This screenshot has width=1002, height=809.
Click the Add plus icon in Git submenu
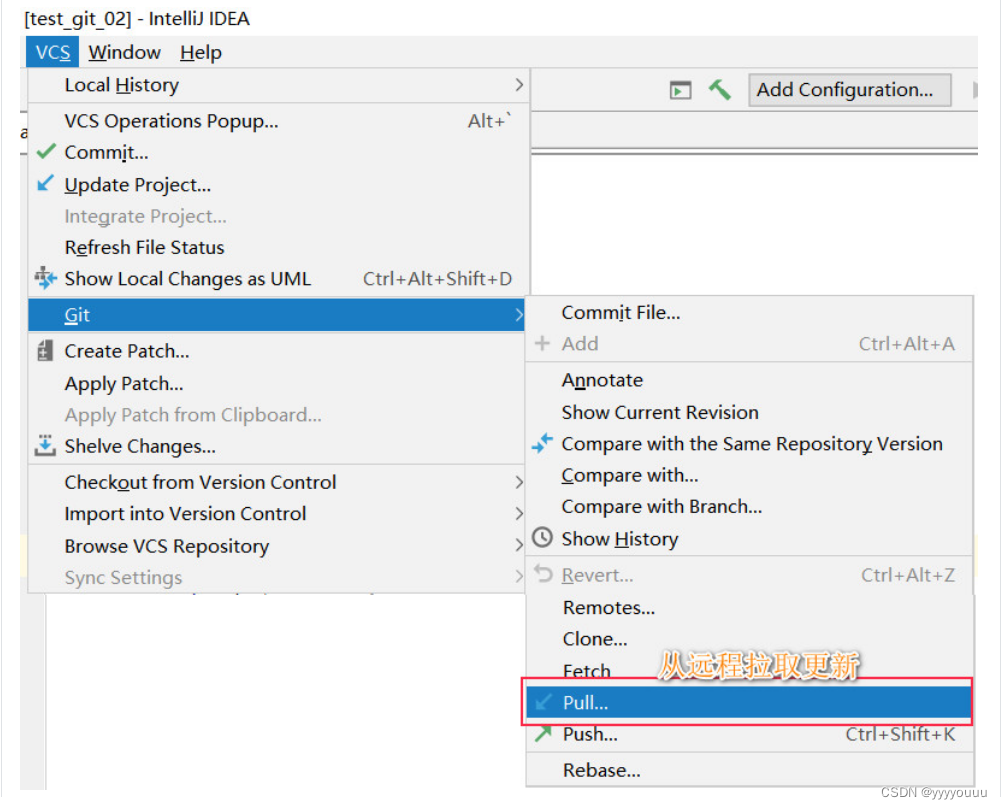[541, 343]
